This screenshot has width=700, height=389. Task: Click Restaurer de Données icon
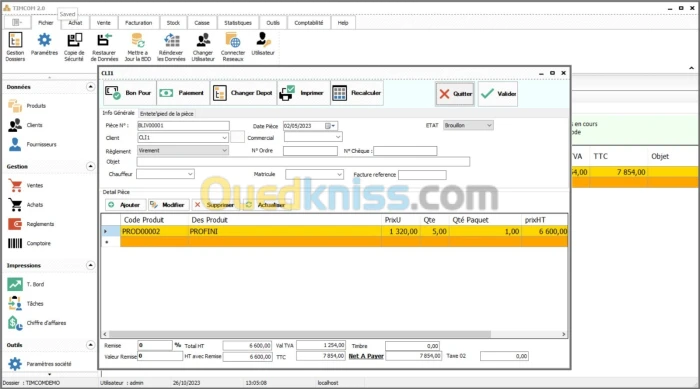click(x=104, y=46)
